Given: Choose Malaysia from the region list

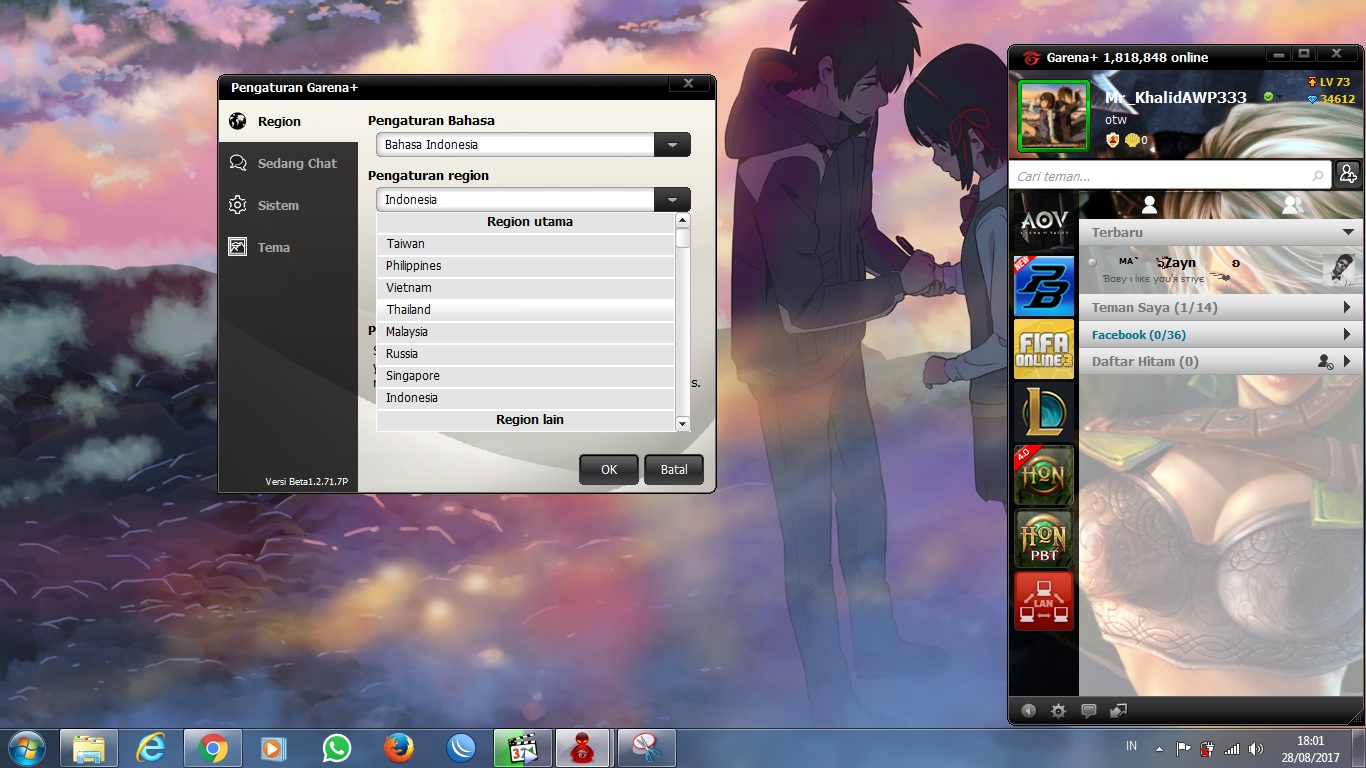Looking at the screenshot, I should [x=526, y=332].
